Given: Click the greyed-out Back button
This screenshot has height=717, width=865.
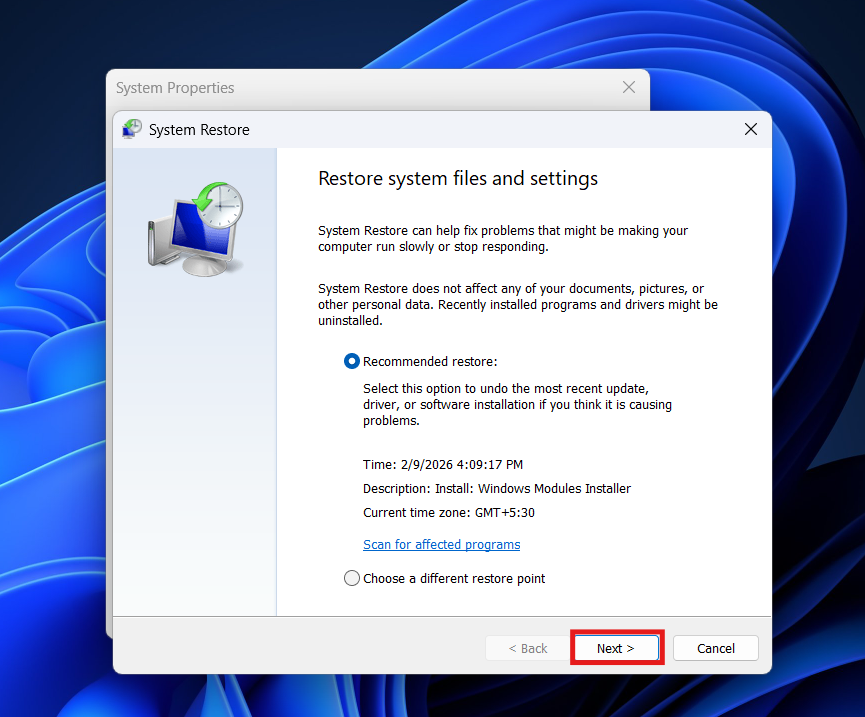Looking at the screenshot, I should pos(527,648).
